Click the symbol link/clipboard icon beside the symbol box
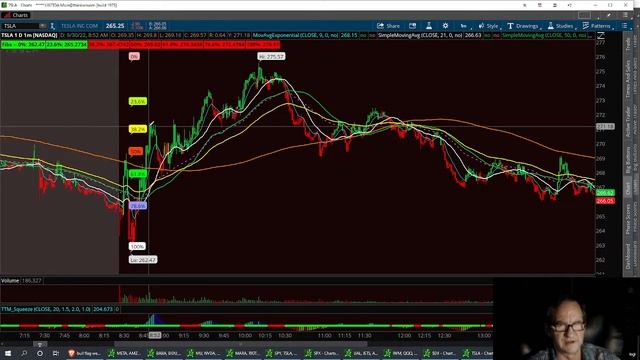Image resolution: width=640 pixels, height=360 pixels. point(53,26)
